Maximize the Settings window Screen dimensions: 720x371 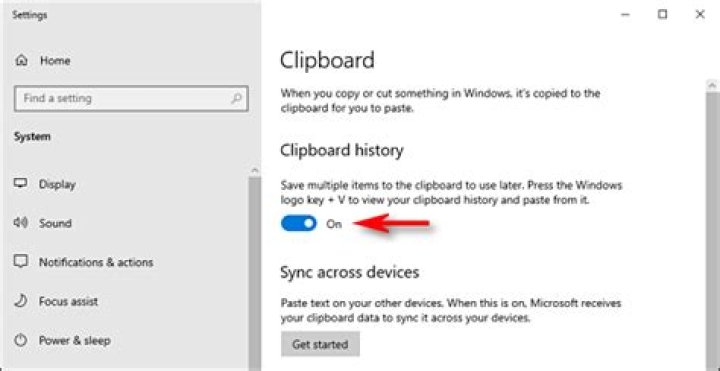click(x=662, y=15)
